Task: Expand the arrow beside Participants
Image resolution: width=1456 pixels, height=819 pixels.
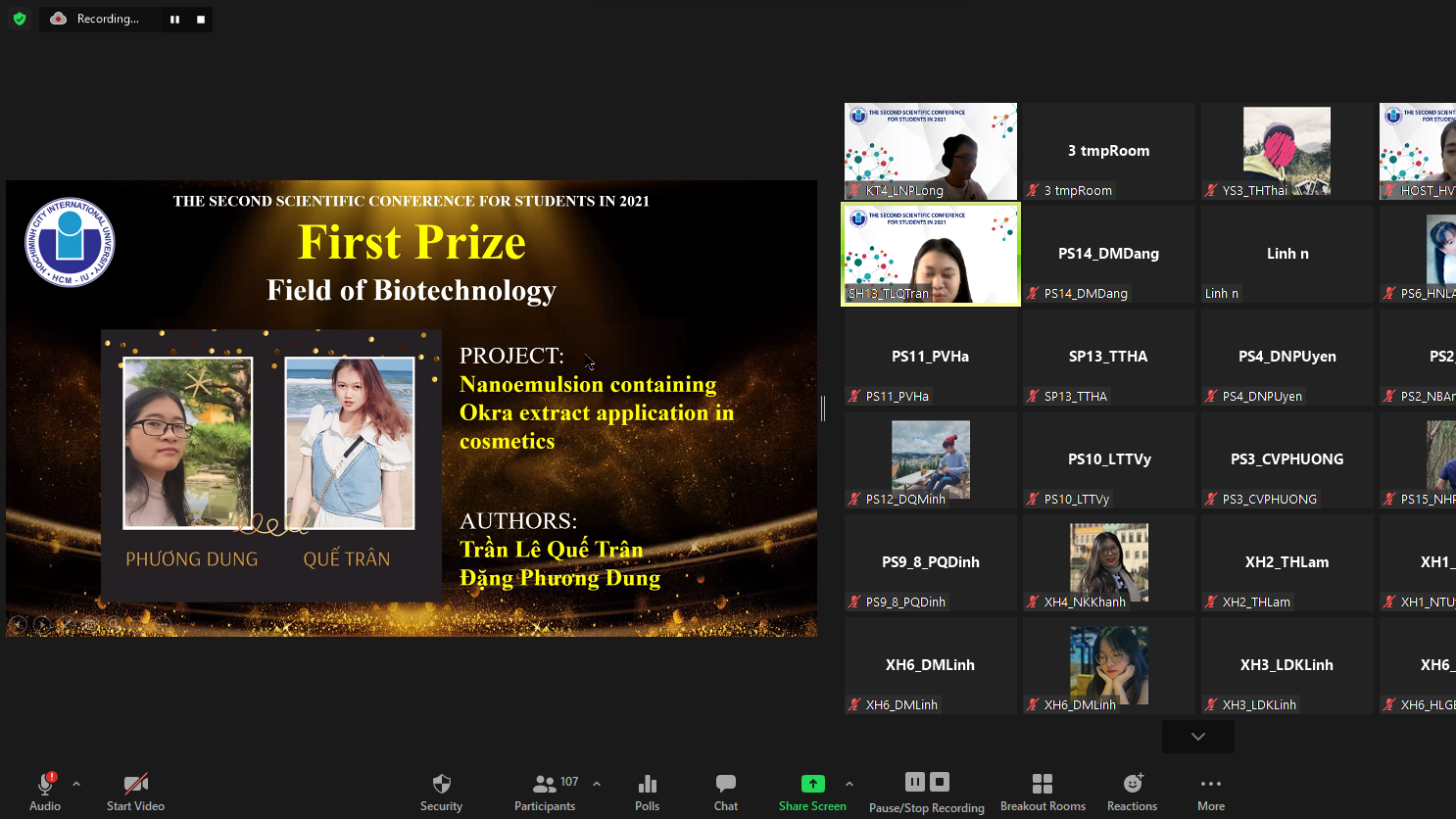Action: tap(597, 784)
